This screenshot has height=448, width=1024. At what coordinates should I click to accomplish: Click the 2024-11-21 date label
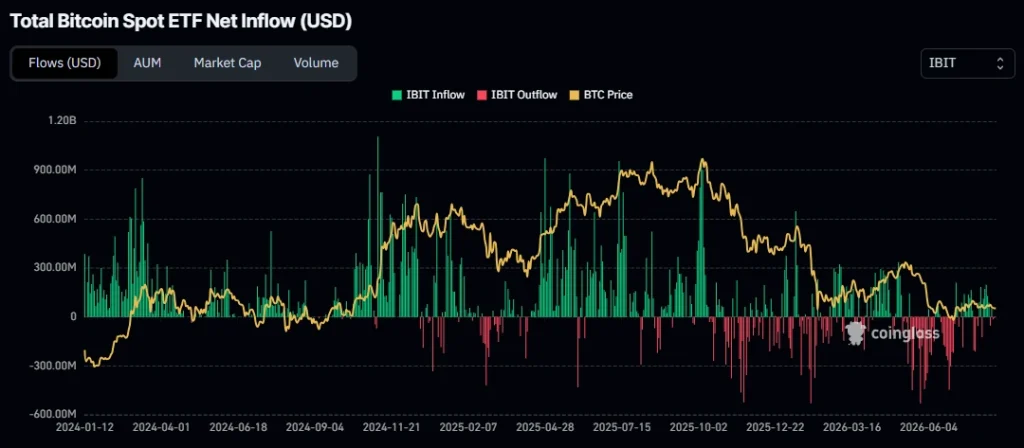click(391, 427)
